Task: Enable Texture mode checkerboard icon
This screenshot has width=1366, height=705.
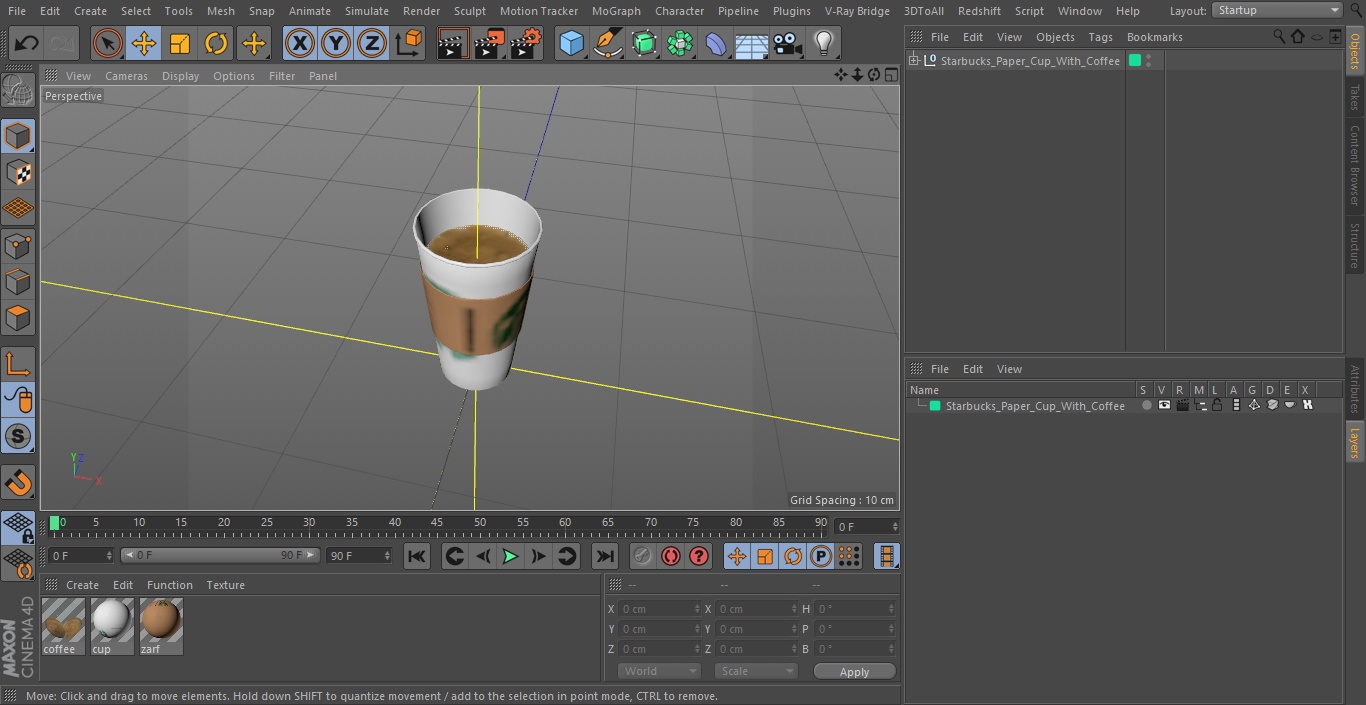Action: click(18, 172)
